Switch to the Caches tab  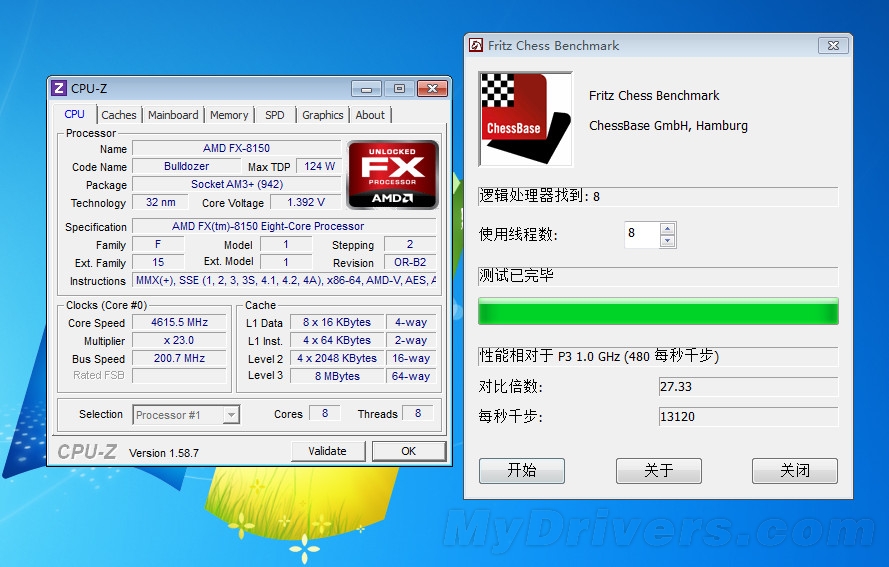tap(119, 115)
